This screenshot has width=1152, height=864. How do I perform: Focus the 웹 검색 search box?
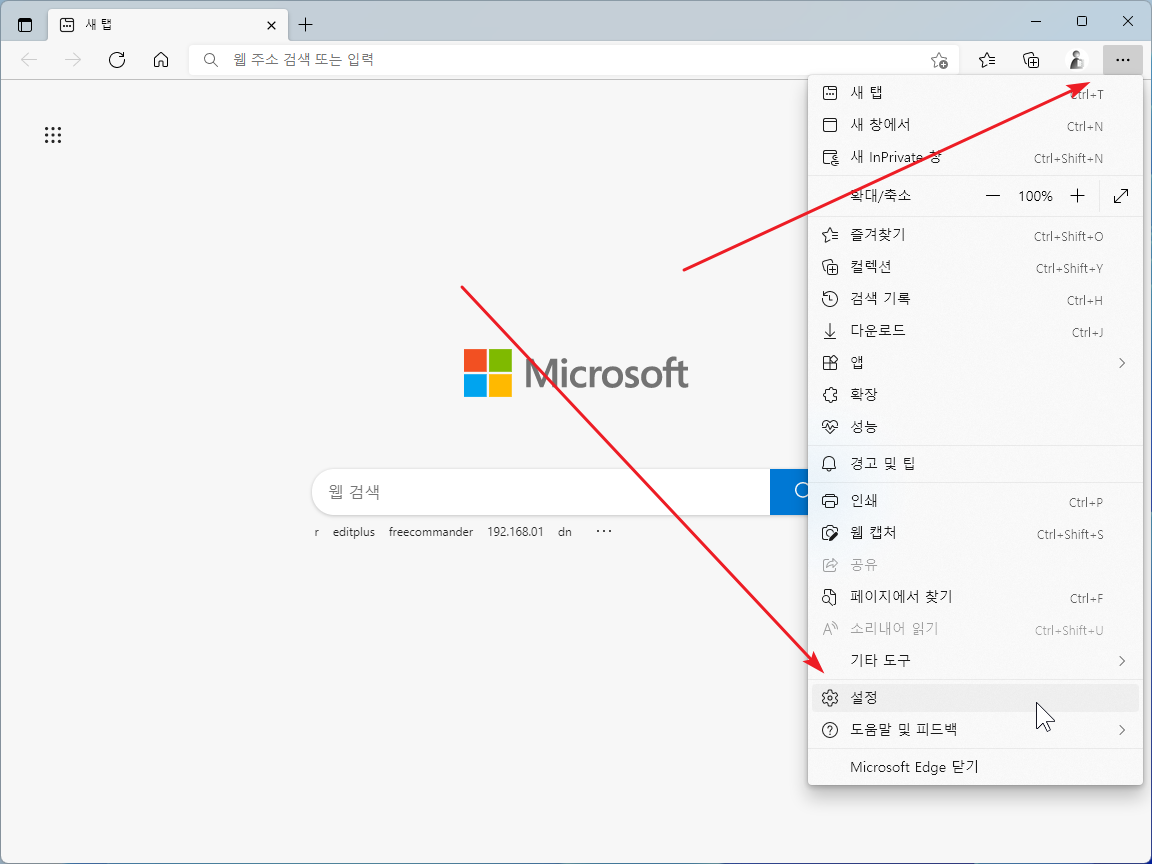pos(541,492)
